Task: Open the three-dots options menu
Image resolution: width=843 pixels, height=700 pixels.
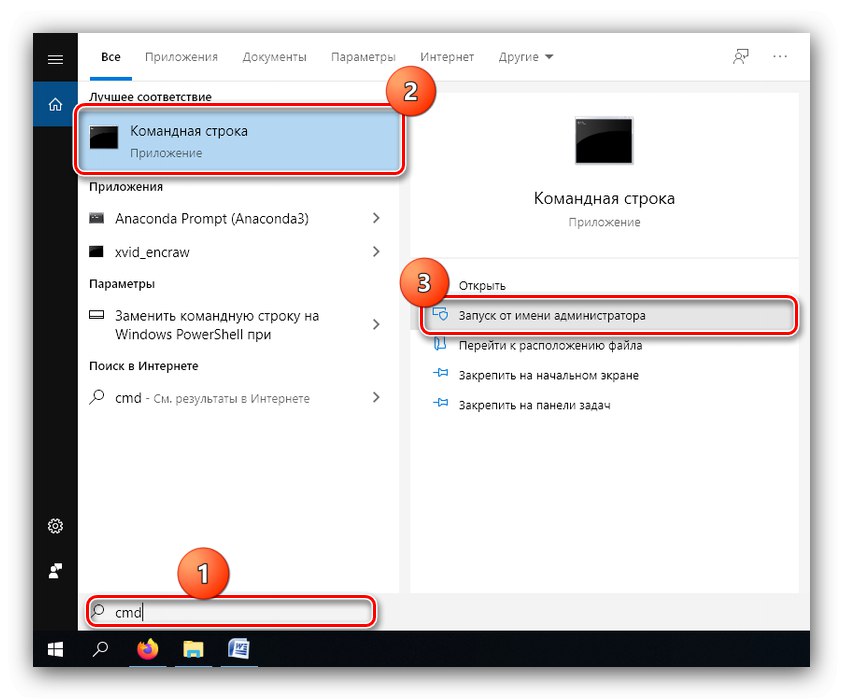Action: pyautogui.click(x=780, y=56)
